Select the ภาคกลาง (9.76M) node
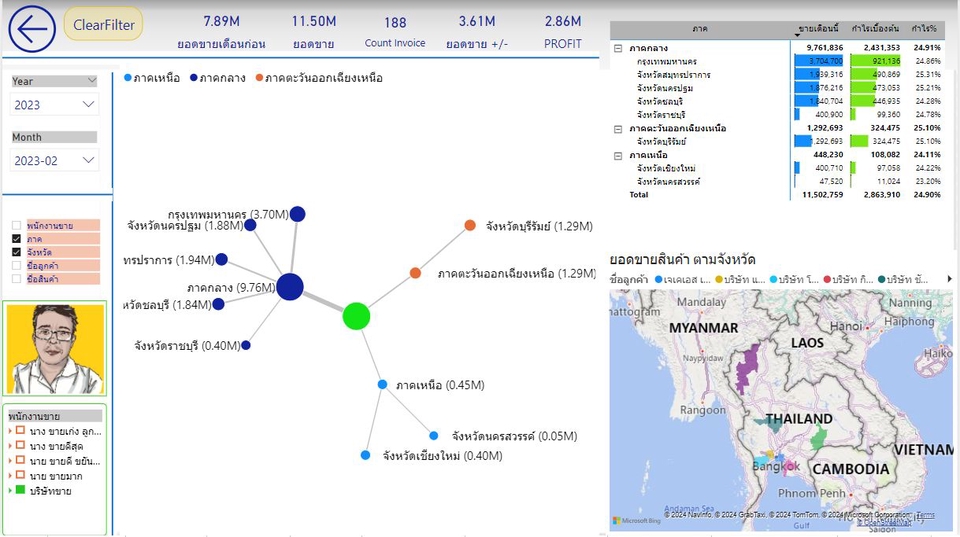Screen dimensions: 960x537 [x=290, y=287]
